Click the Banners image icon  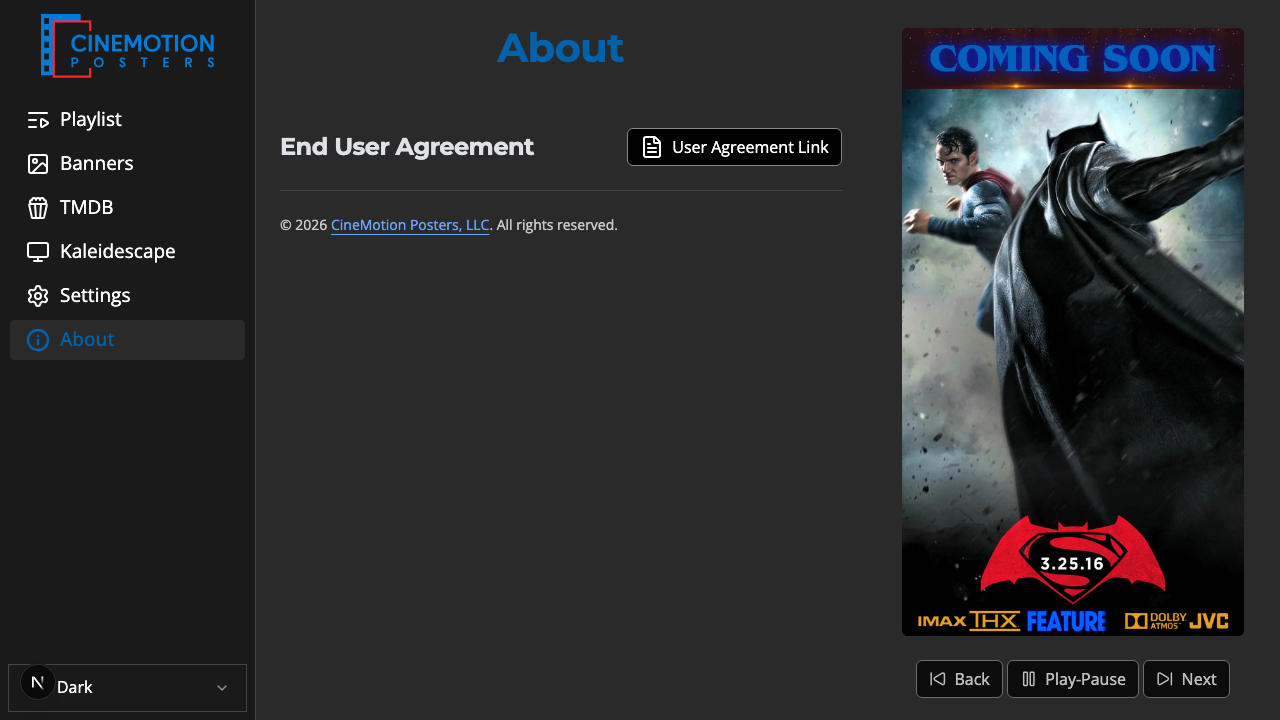click(x=38, y=164)
